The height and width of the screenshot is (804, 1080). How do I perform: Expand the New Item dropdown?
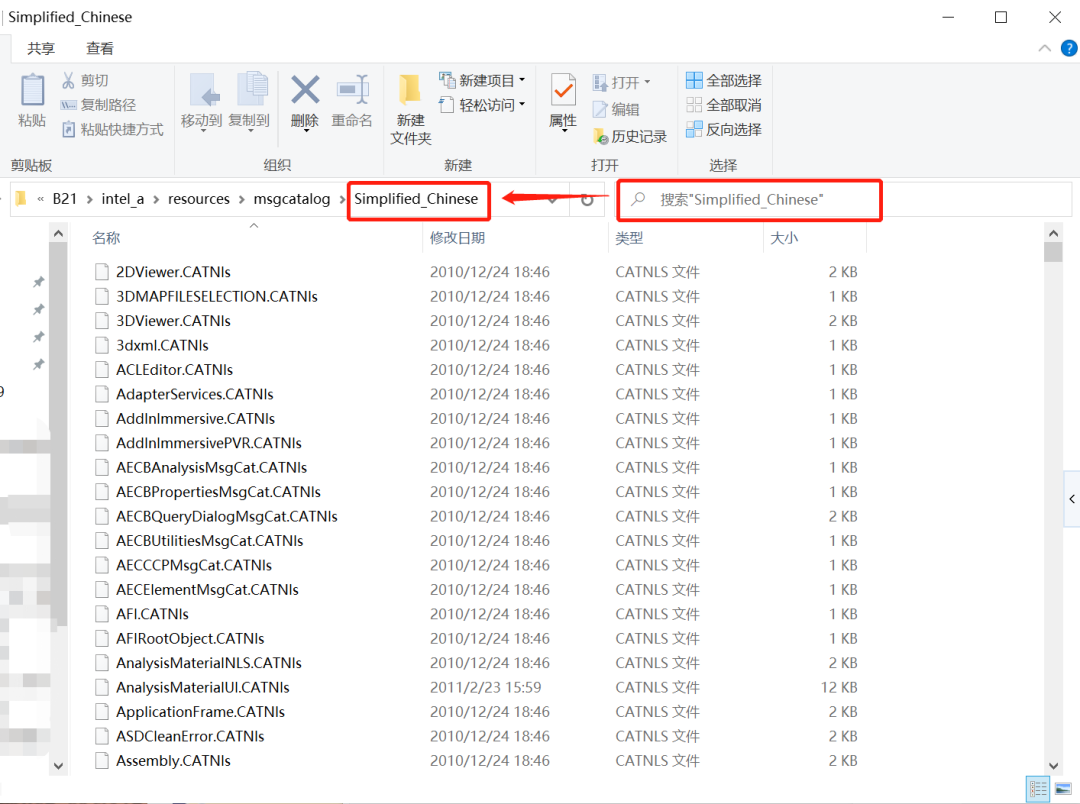click(522, 80)
